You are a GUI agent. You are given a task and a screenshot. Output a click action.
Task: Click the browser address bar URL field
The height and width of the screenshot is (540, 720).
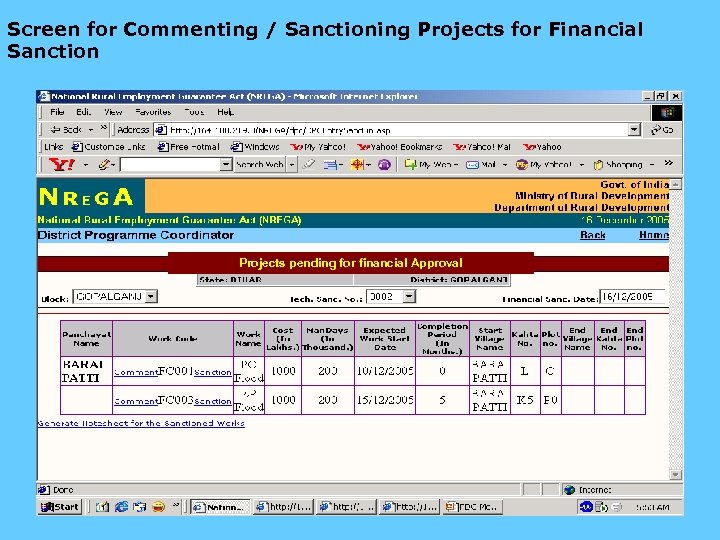(391, 130)
